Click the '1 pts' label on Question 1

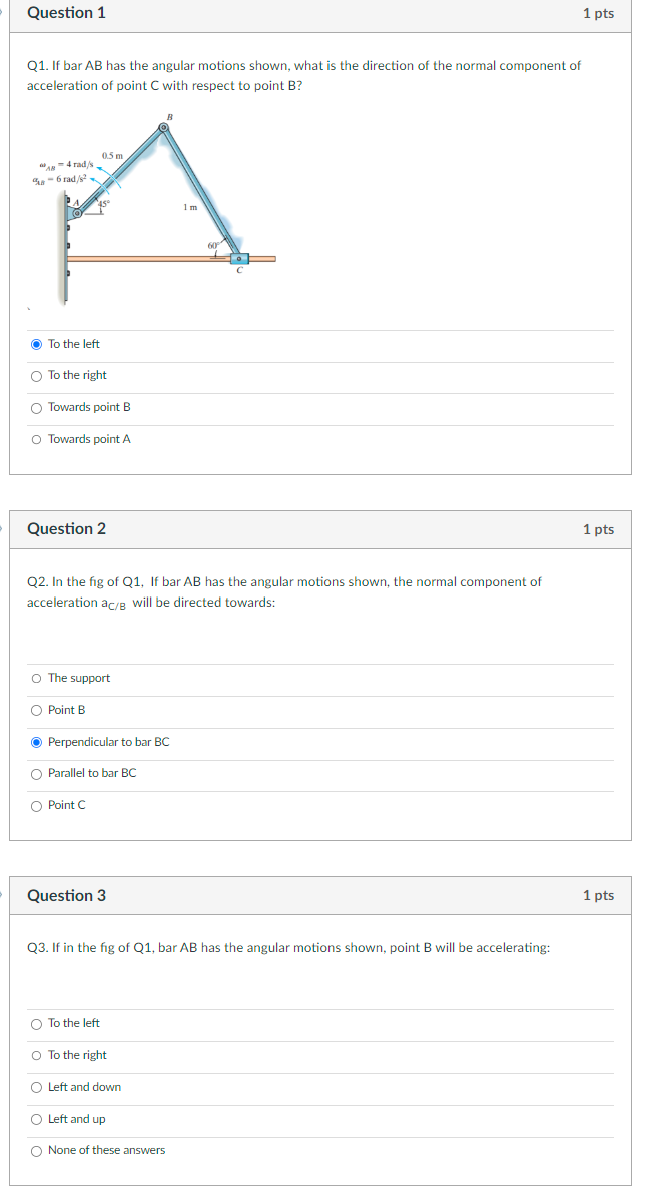click(x=597, y=14)
